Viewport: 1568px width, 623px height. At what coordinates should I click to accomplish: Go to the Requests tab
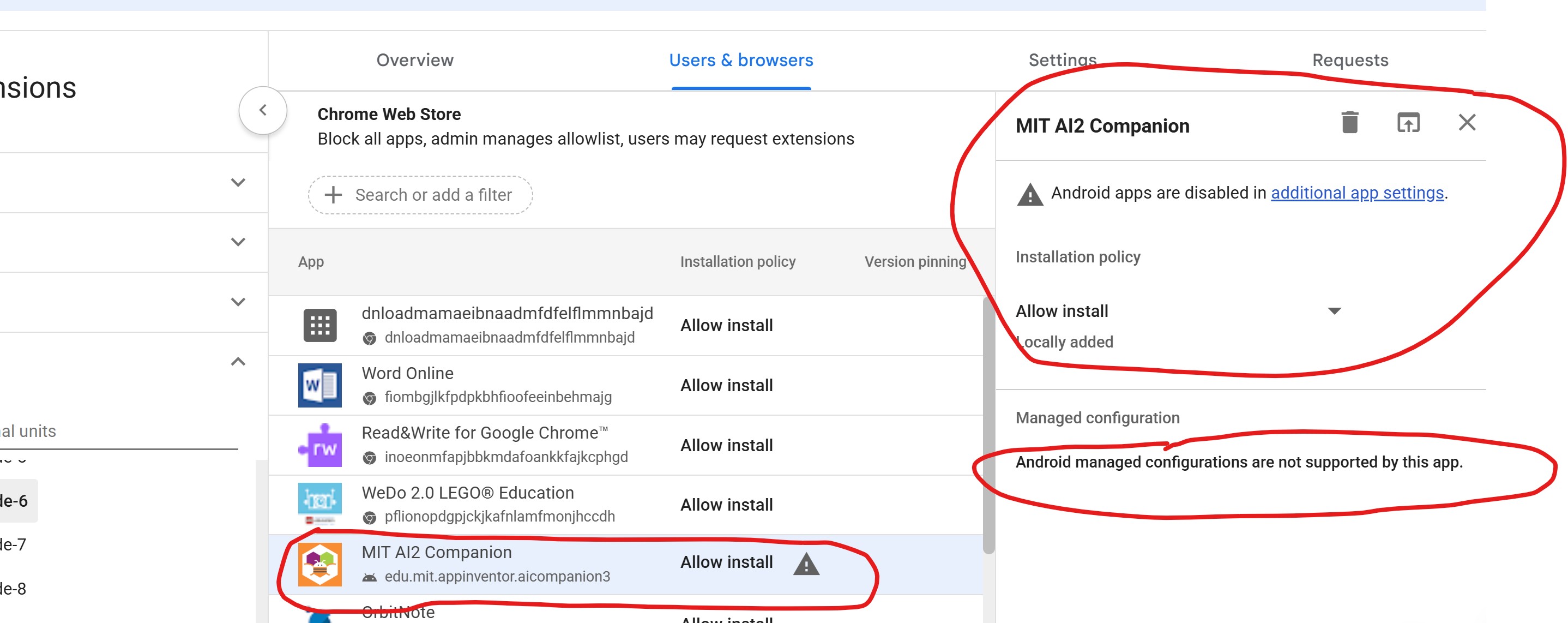[1349, 61]
